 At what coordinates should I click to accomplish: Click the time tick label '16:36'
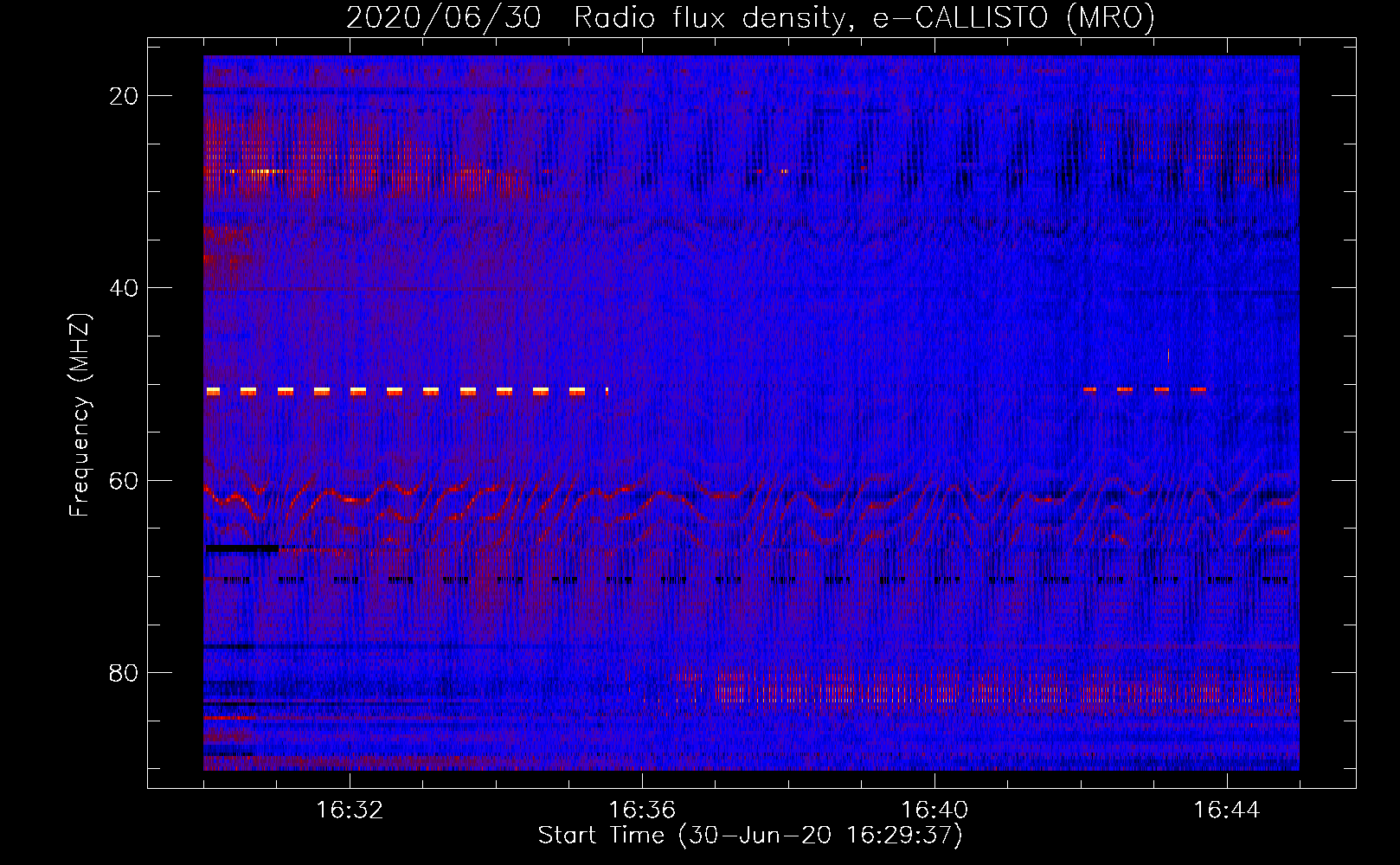(642, 811)
